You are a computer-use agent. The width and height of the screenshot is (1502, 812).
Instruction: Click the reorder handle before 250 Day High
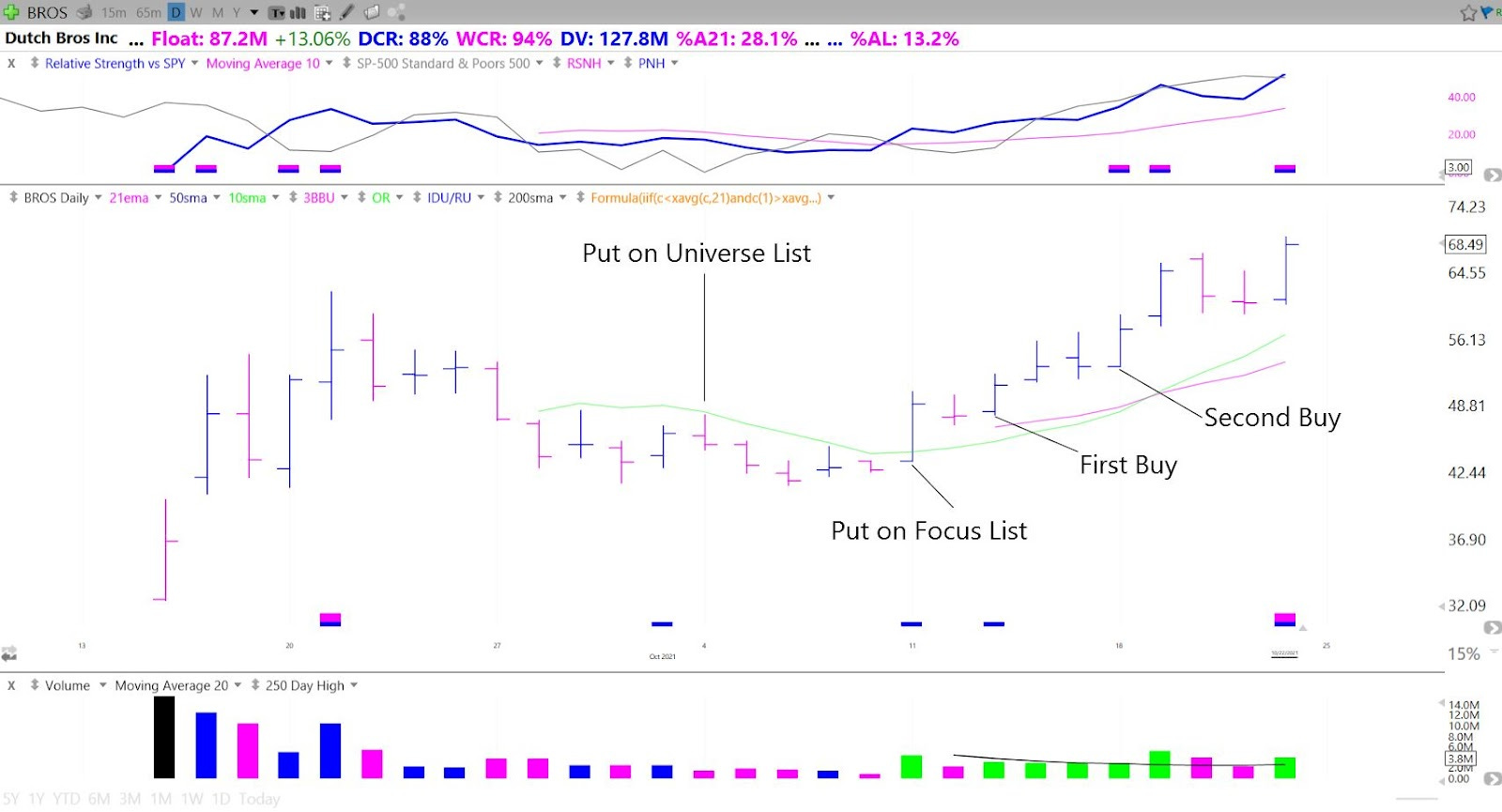[x=255, y=685]
